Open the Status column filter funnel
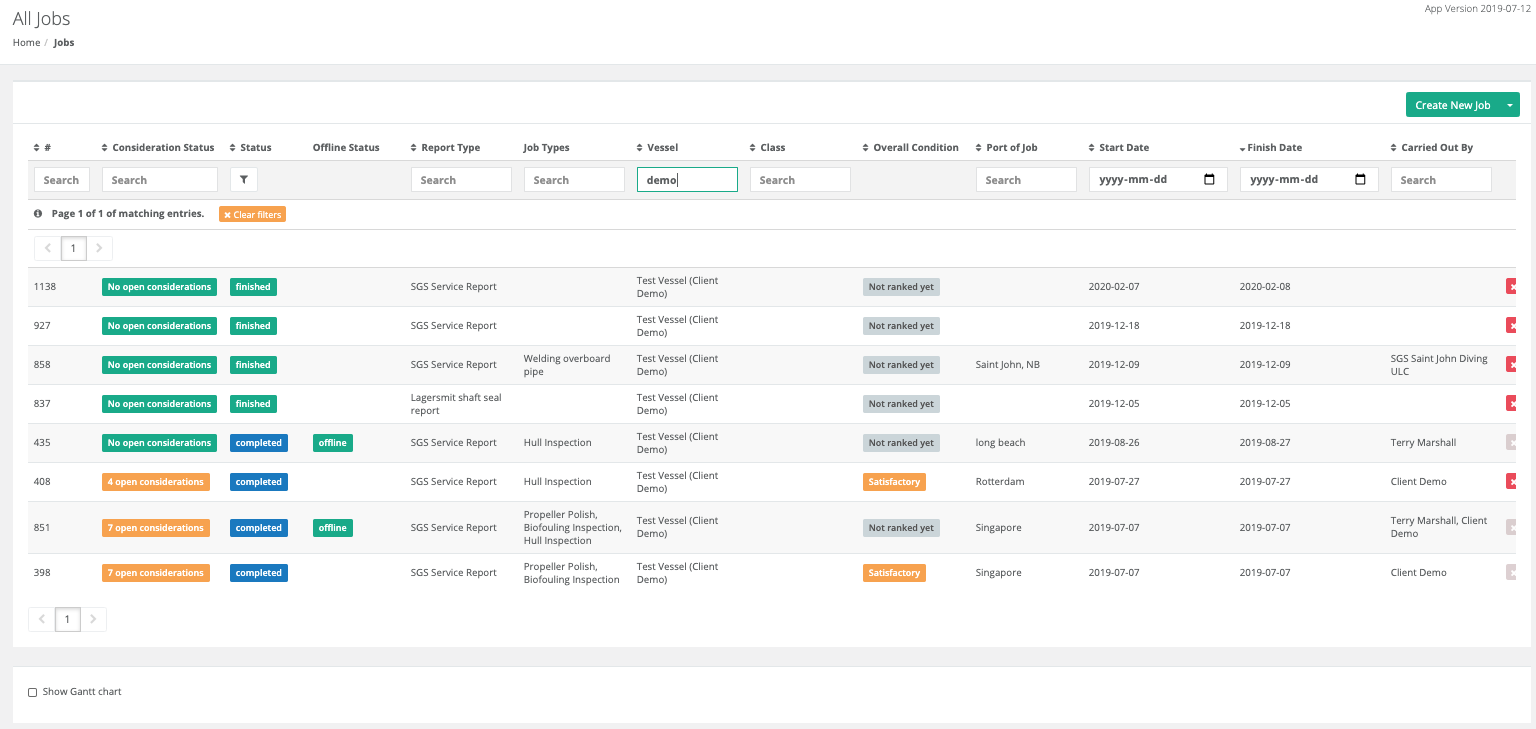The image size is (1536, 729). pyautogui.click(x=244, y=180)
